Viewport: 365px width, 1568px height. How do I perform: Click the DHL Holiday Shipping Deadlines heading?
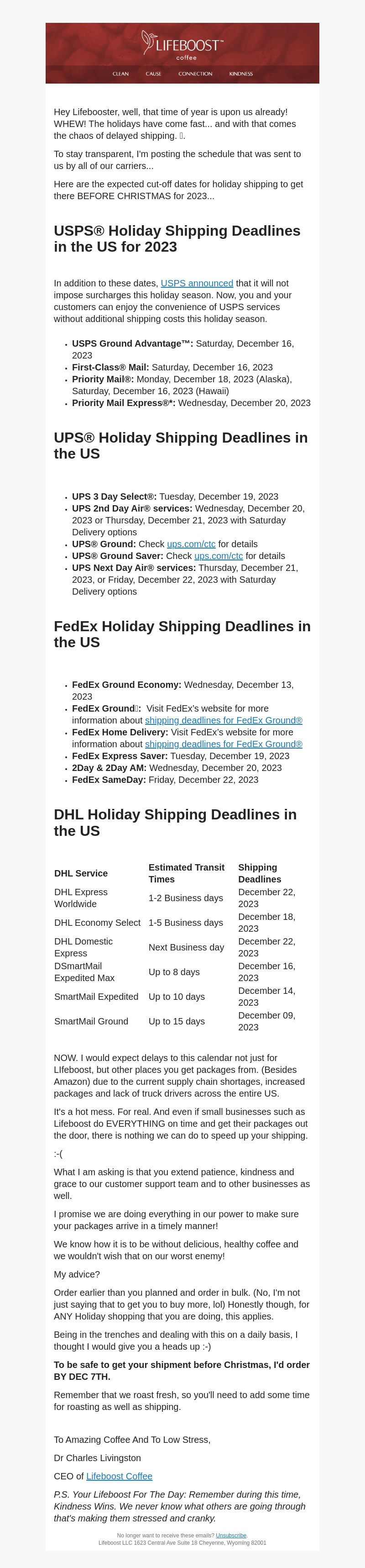[175, 822]
